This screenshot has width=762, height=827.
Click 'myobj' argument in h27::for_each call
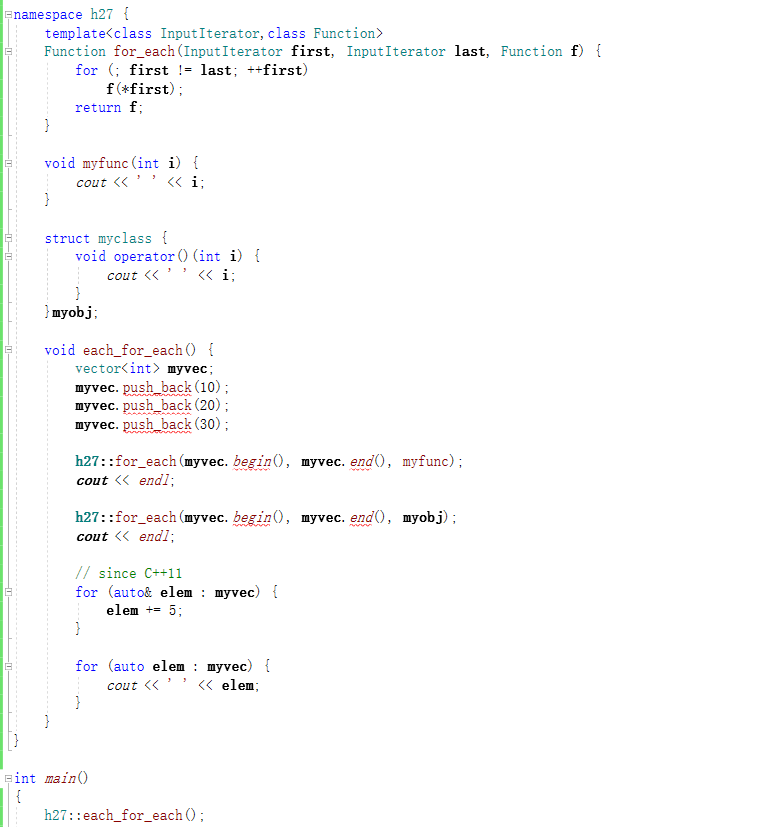tap(422, 517)
